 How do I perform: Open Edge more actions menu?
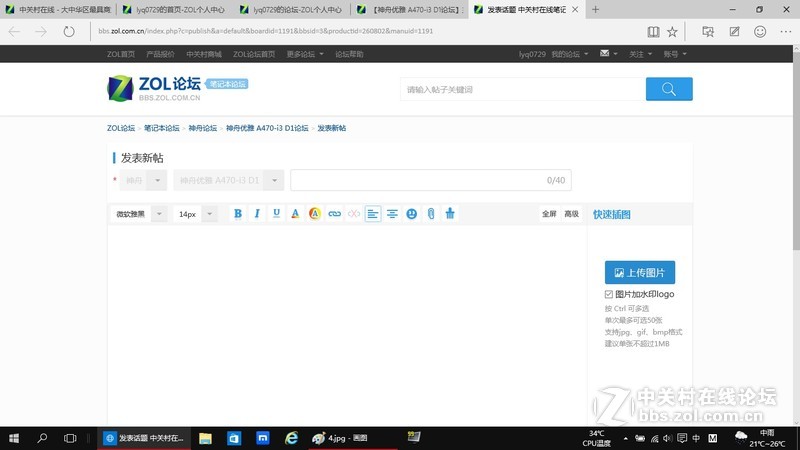coord(786,32)
